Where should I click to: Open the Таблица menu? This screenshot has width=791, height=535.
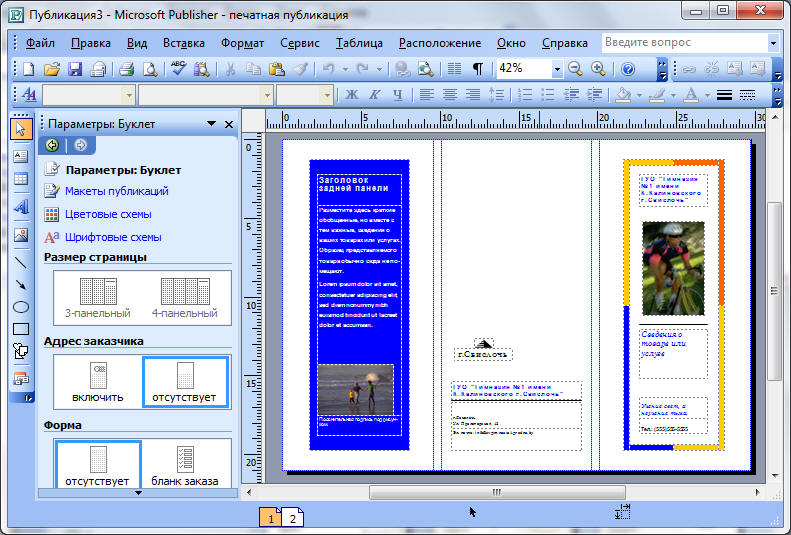point(359,43)
